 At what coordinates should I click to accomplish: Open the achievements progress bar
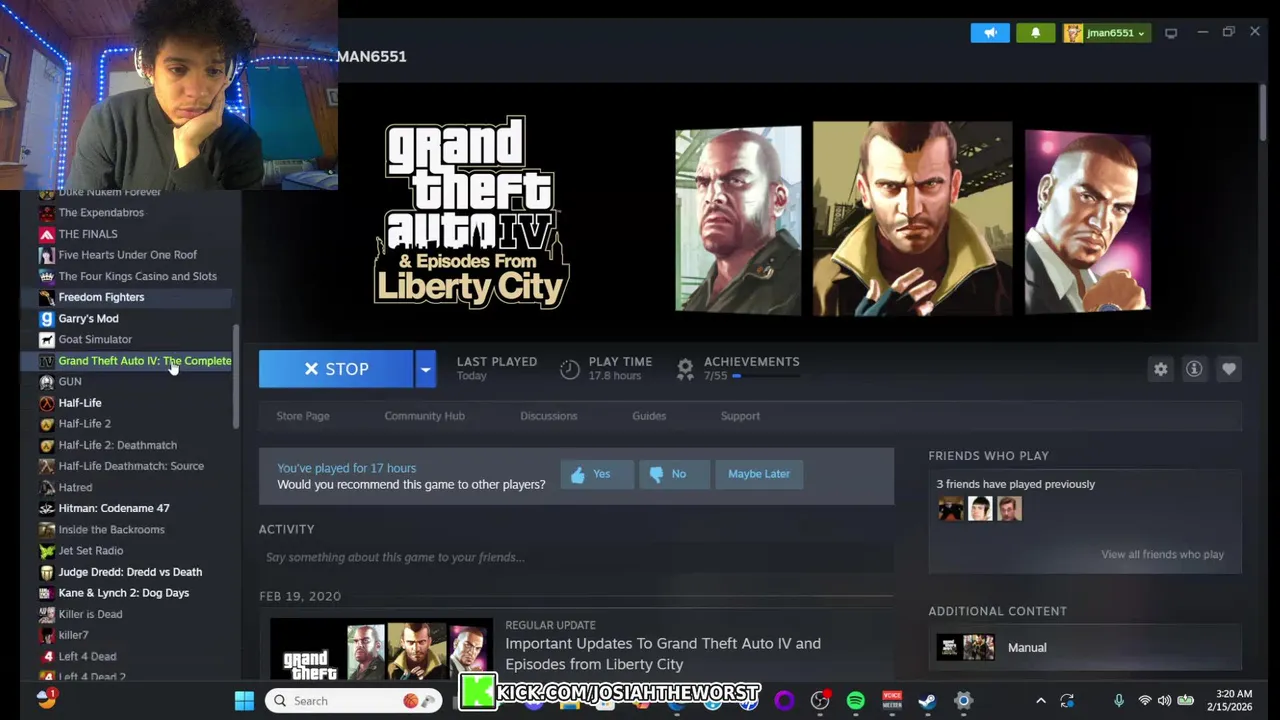[x=766, y=376]
